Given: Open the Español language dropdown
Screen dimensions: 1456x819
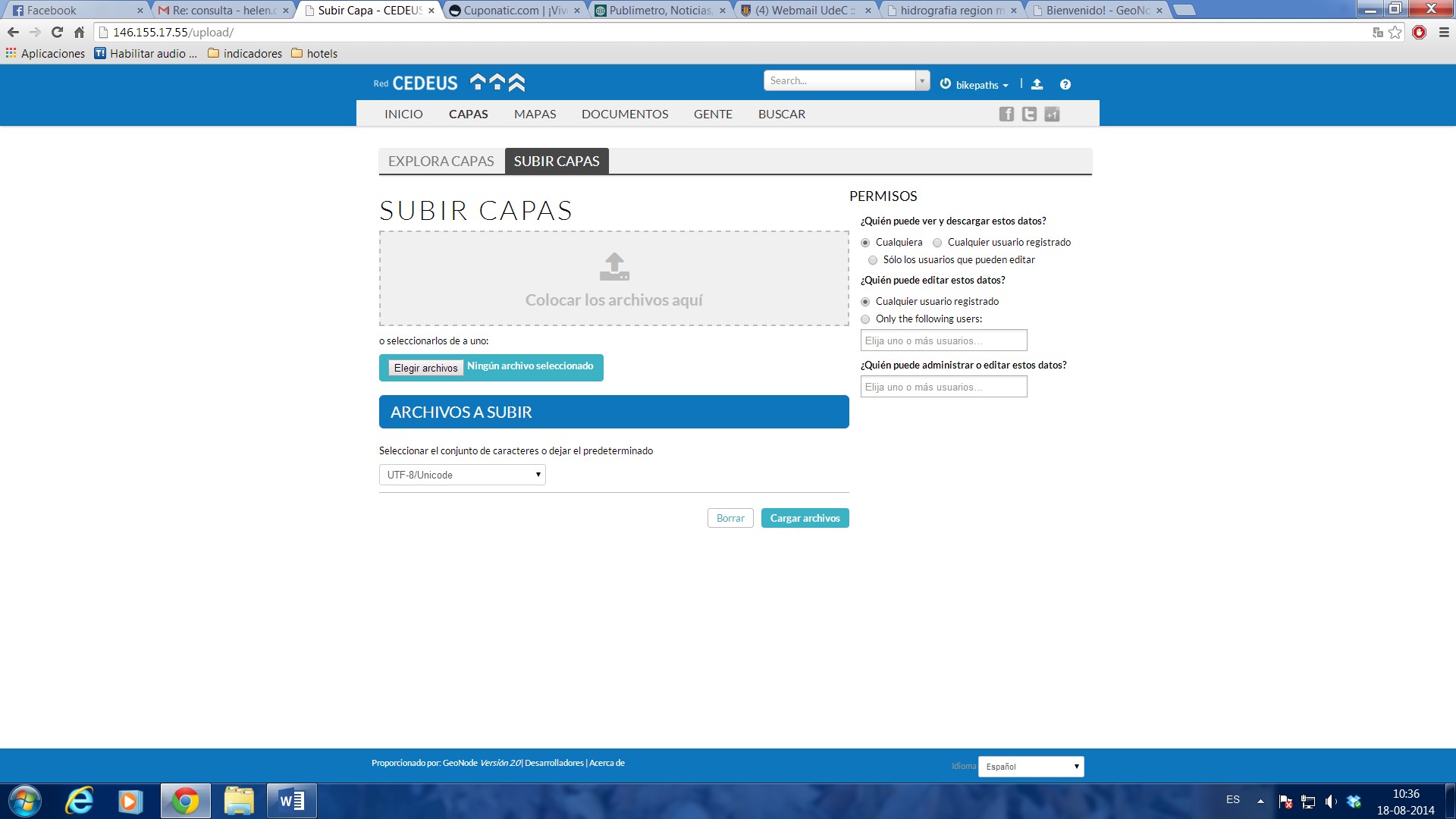Looking at the screenshot, I should coord(1031,767).
